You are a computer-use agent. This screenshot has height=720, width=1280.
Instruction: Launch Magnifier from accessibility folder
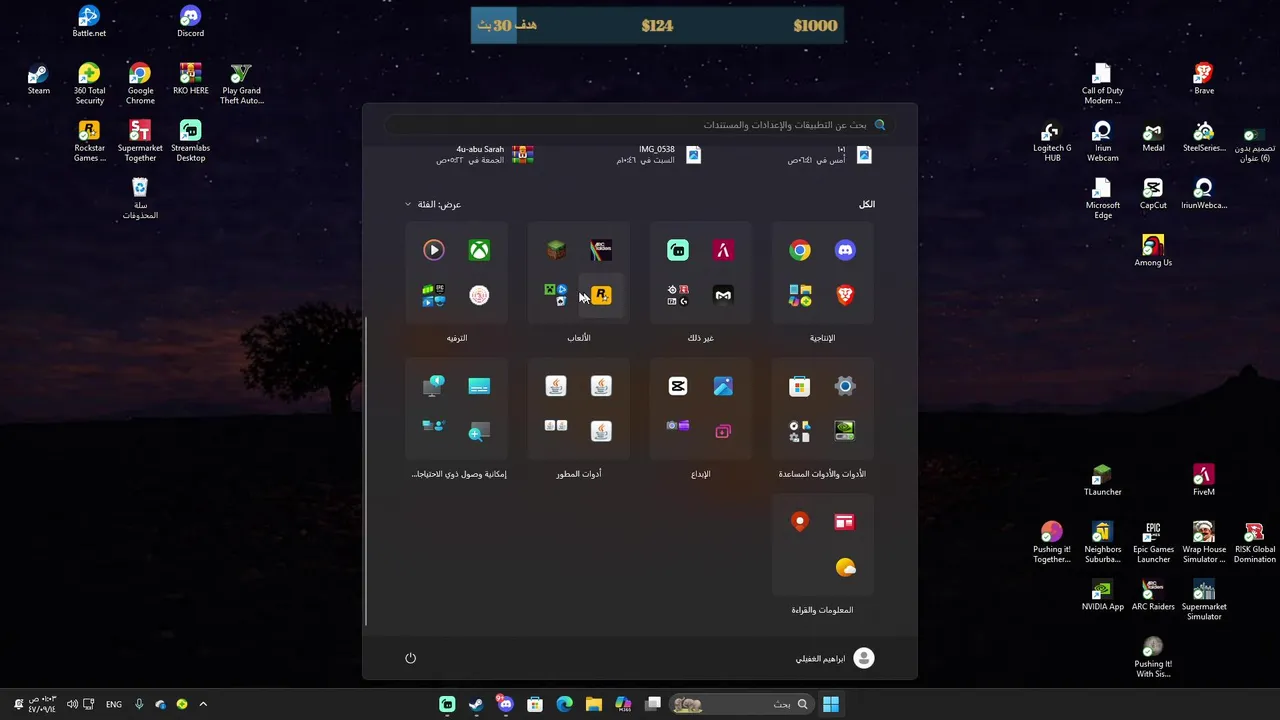(479, 431)
